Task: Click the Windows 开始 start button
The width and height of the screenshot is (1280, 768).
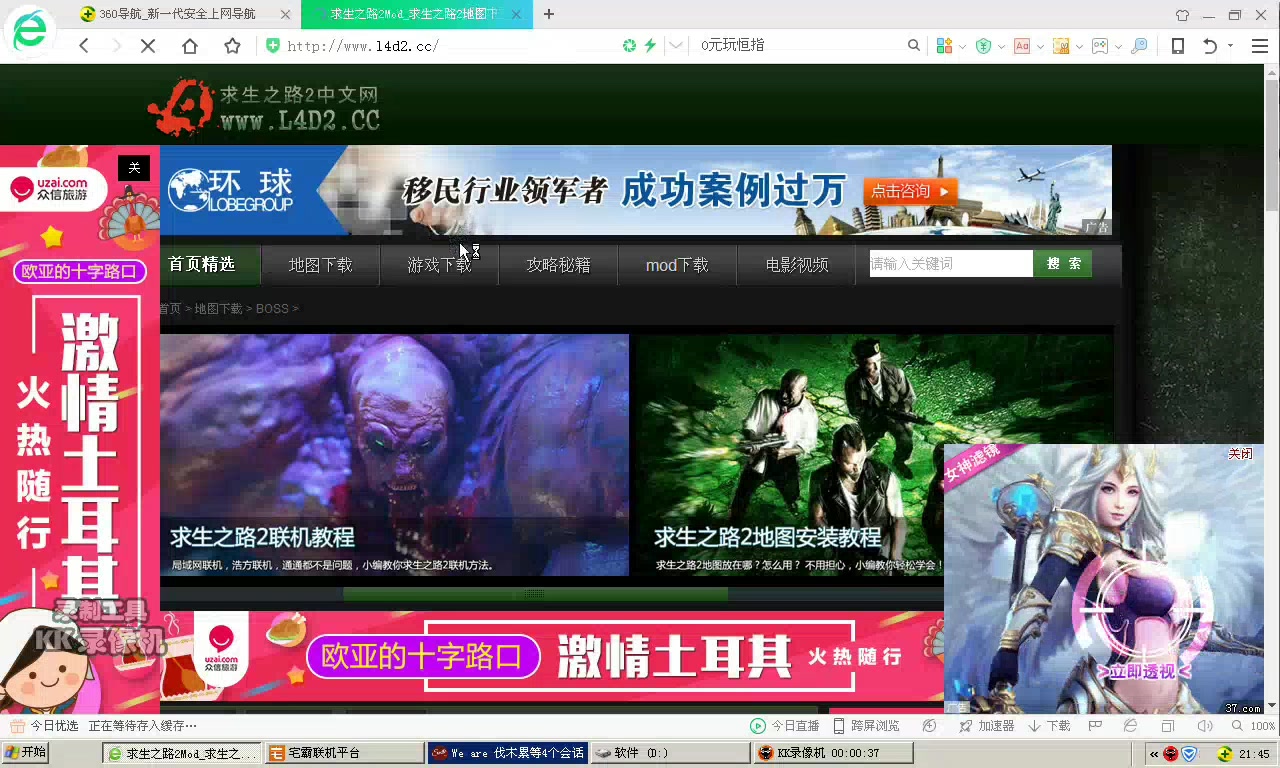Action: pyautogui.click(x=25, y=753)
